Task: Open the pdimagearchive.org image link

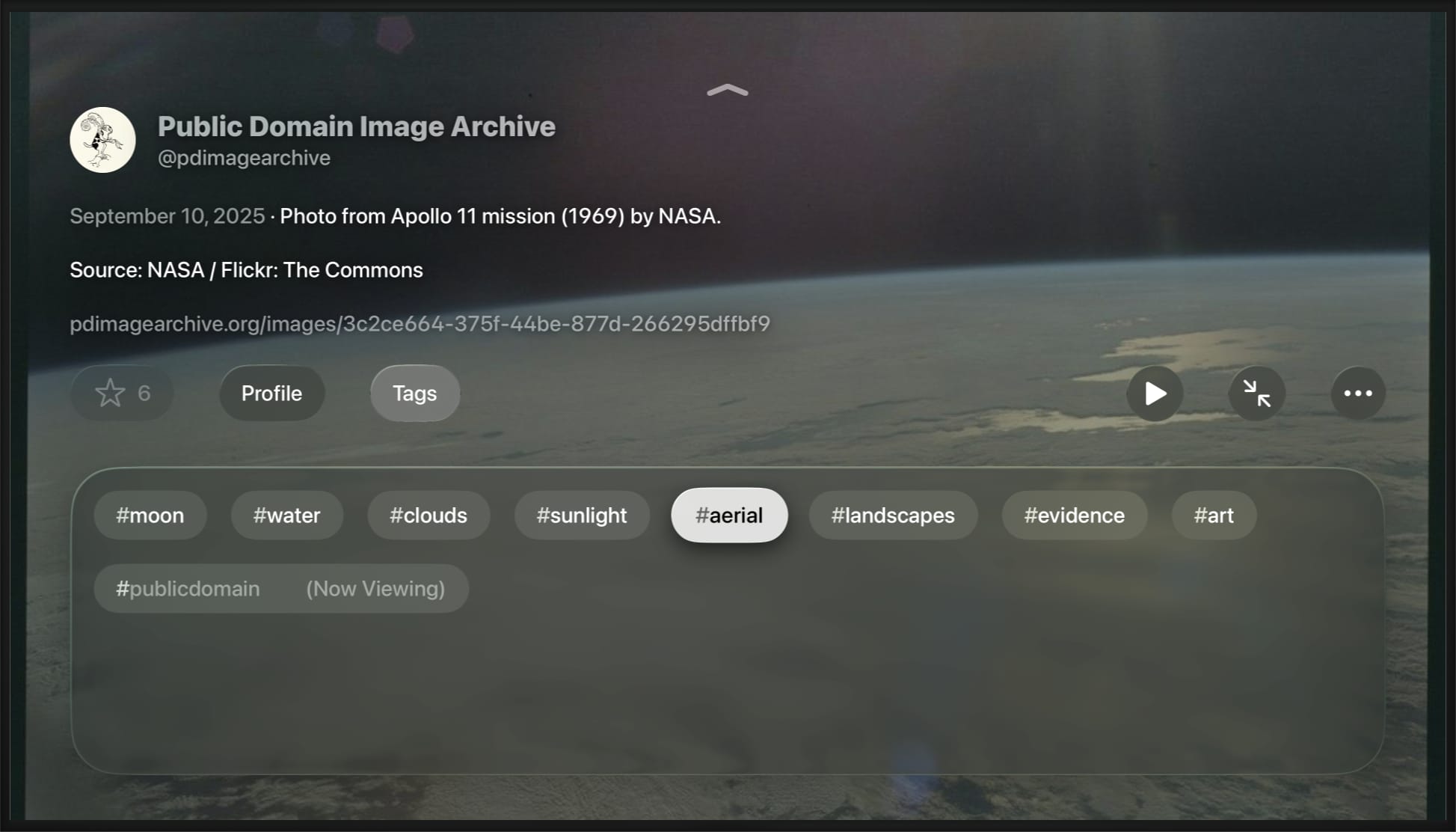Action: 419,324
